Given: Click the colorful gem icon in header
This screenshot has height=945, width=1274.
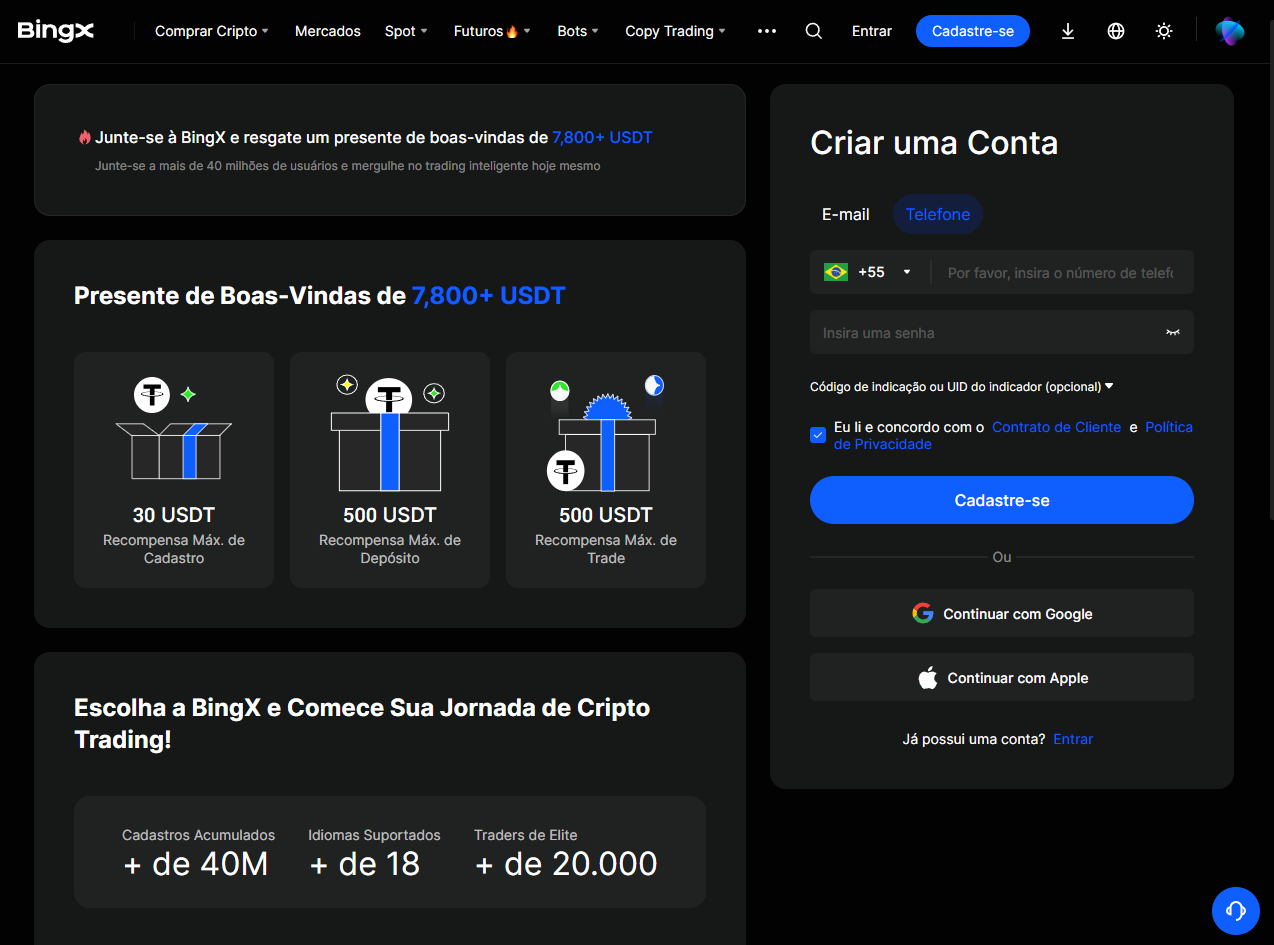Looking at the screenshot, I should [x=1230, y=31].
